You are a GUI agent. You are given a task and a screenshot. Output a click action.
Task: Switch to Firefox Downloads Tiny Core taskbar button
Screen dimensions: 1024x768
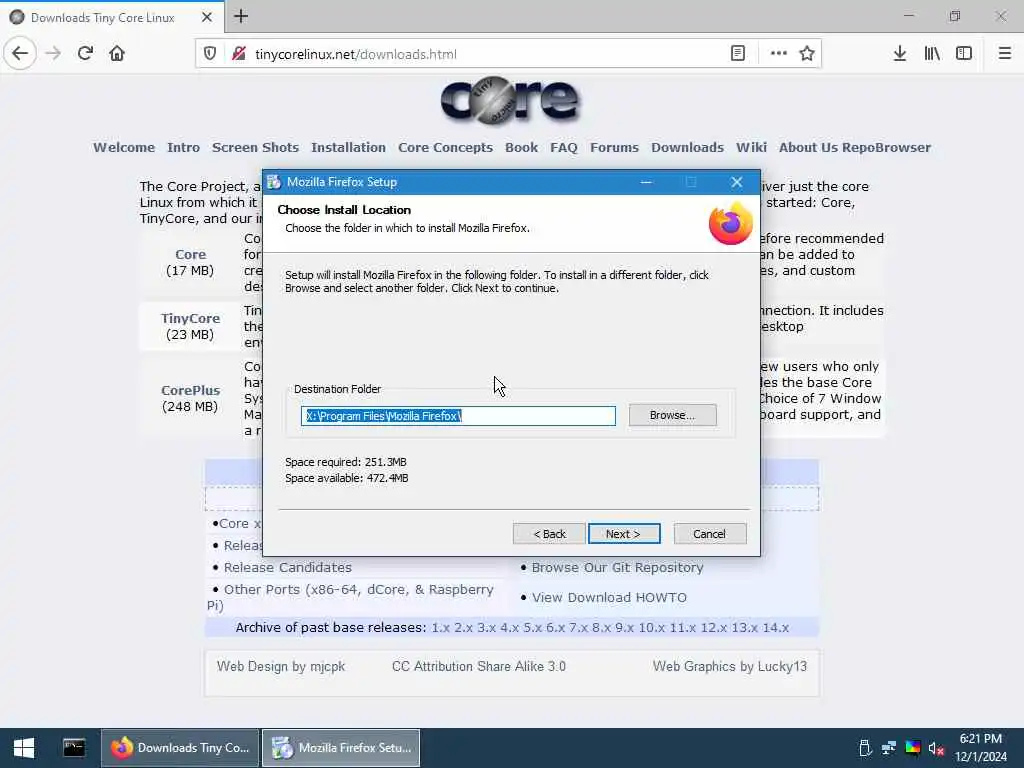180,748
